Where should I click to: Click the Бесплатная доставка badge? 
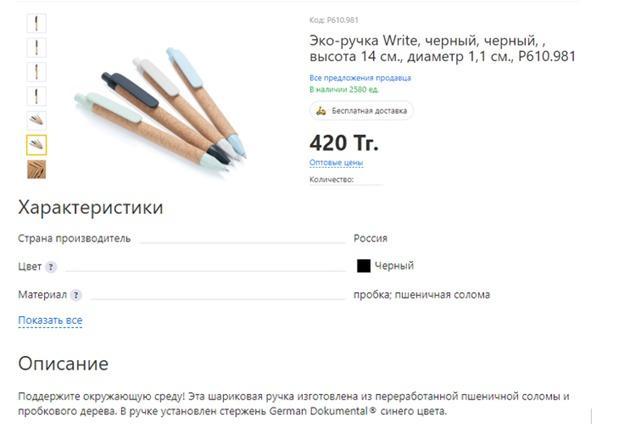click(x=361, y=111)
